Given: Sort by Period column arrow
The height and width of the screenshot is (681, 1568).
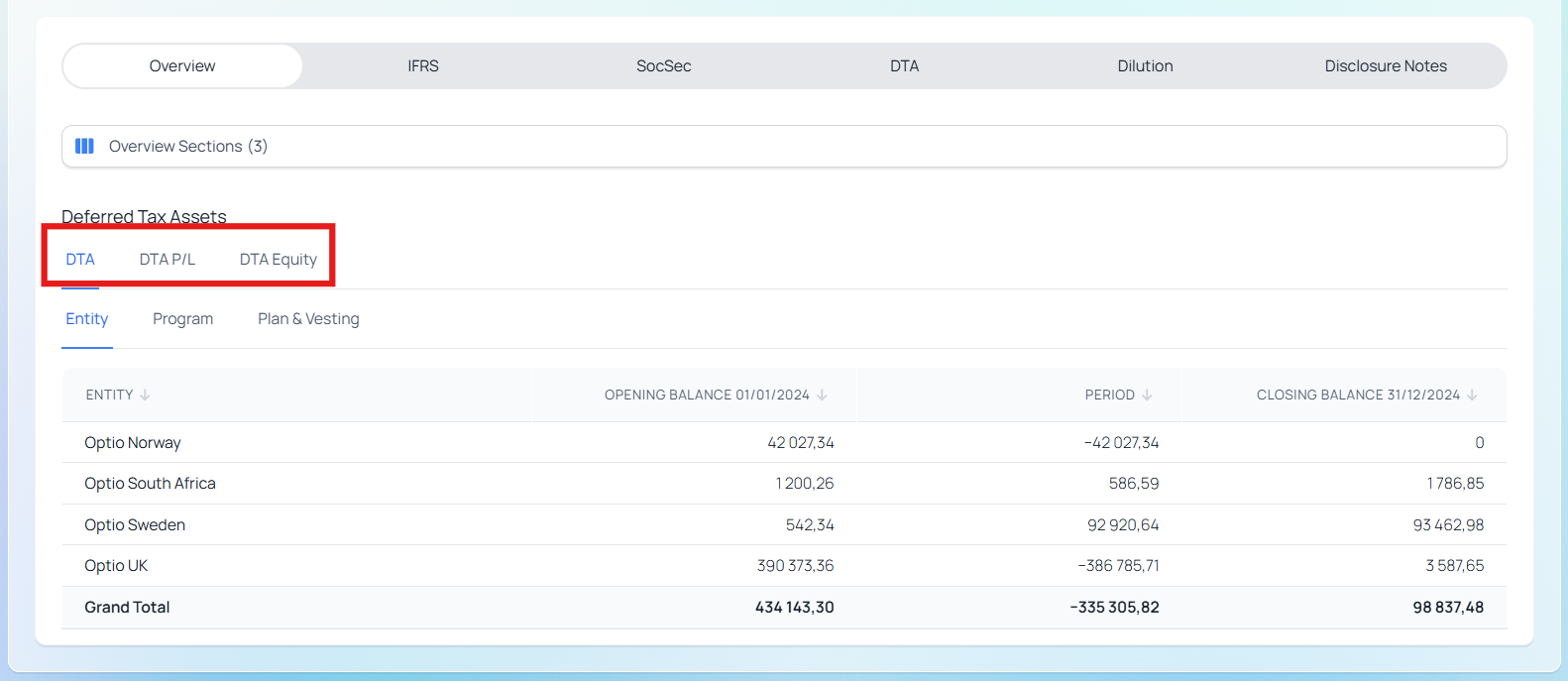Looking at the screenshot, I should [1147, 395].
